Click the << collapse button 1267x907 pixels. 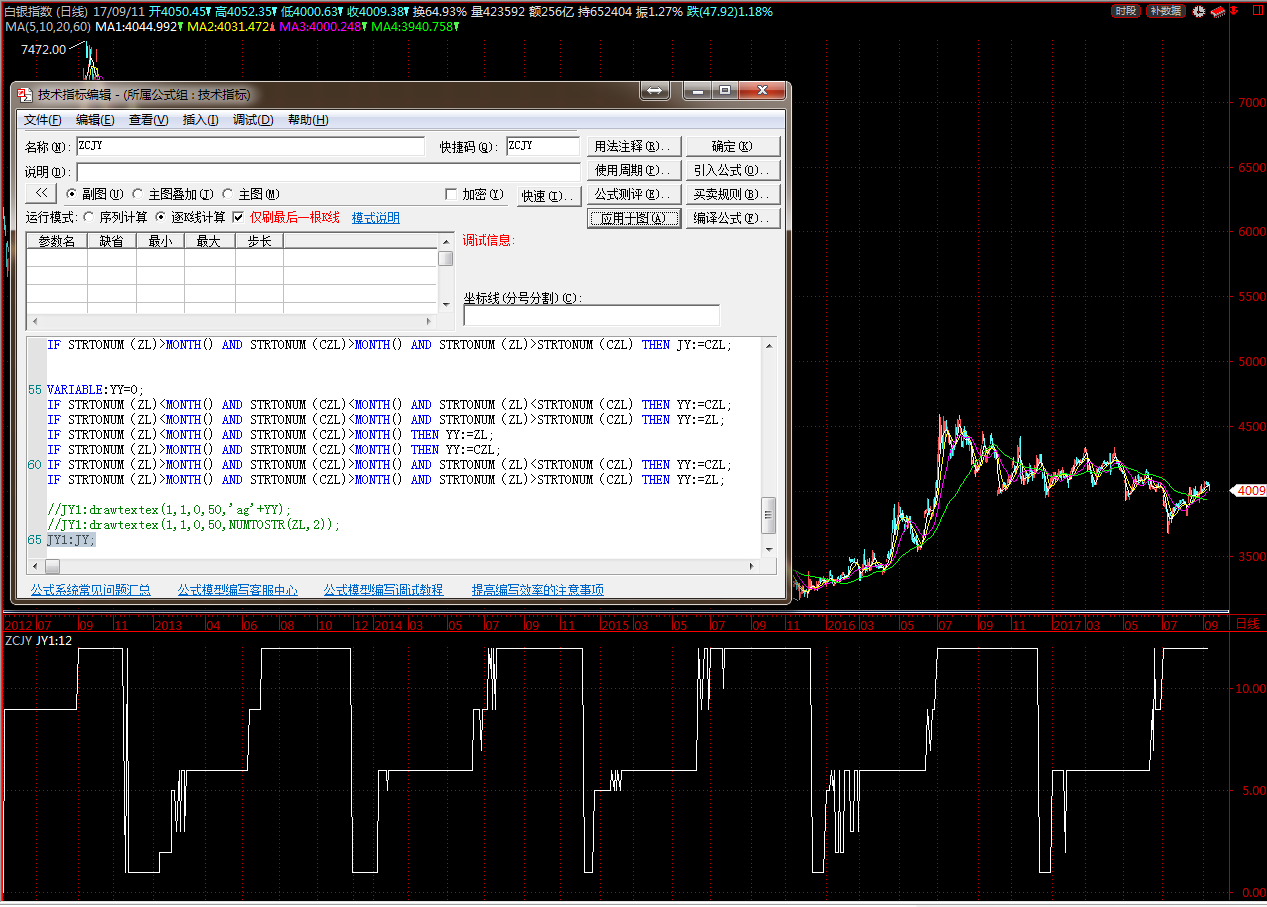[x=41, y=193]
